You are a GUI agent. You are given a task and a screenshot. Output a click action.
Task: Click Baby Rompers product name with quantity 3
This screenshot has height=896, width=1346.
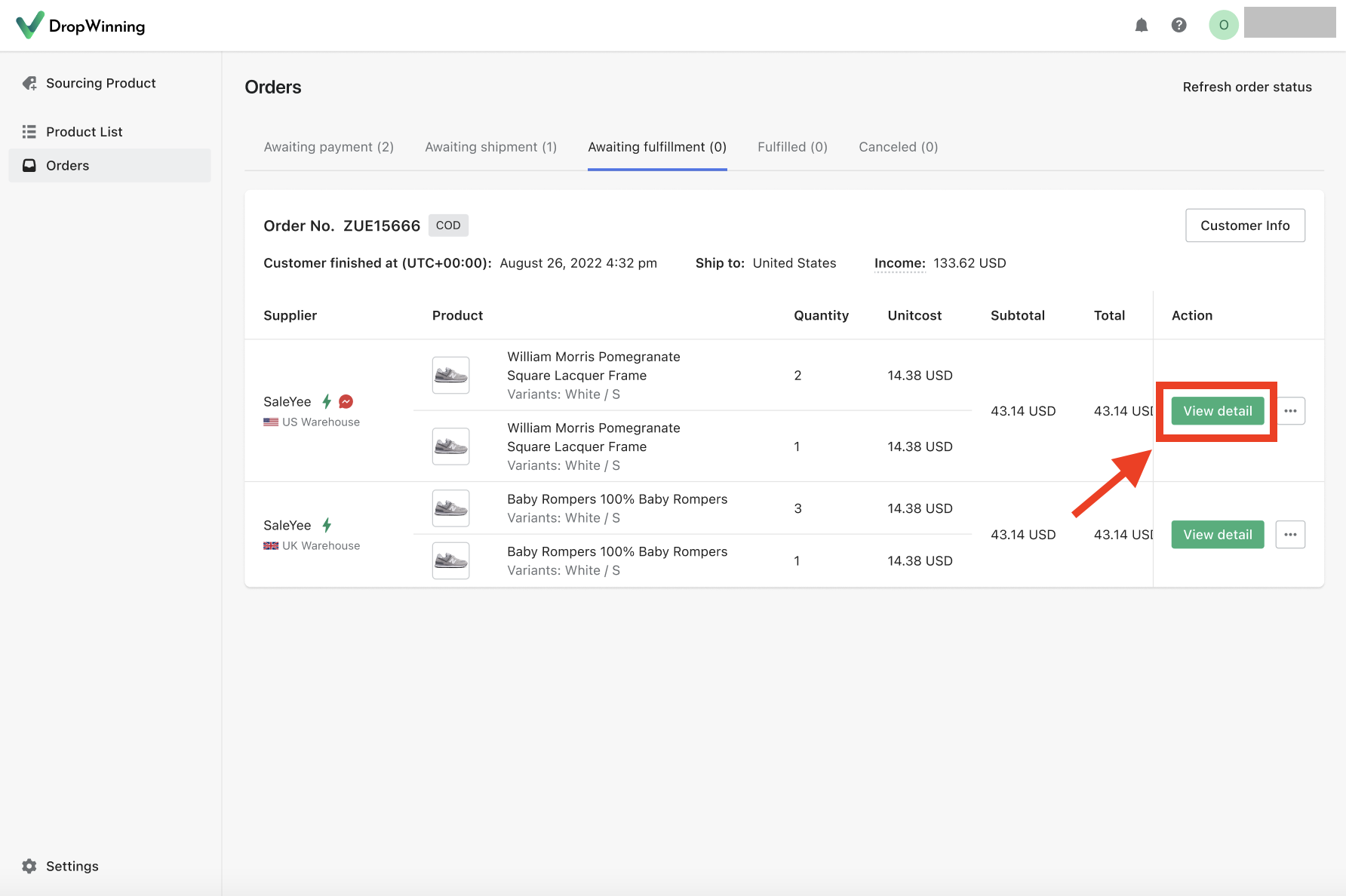(x=617, y=499)
